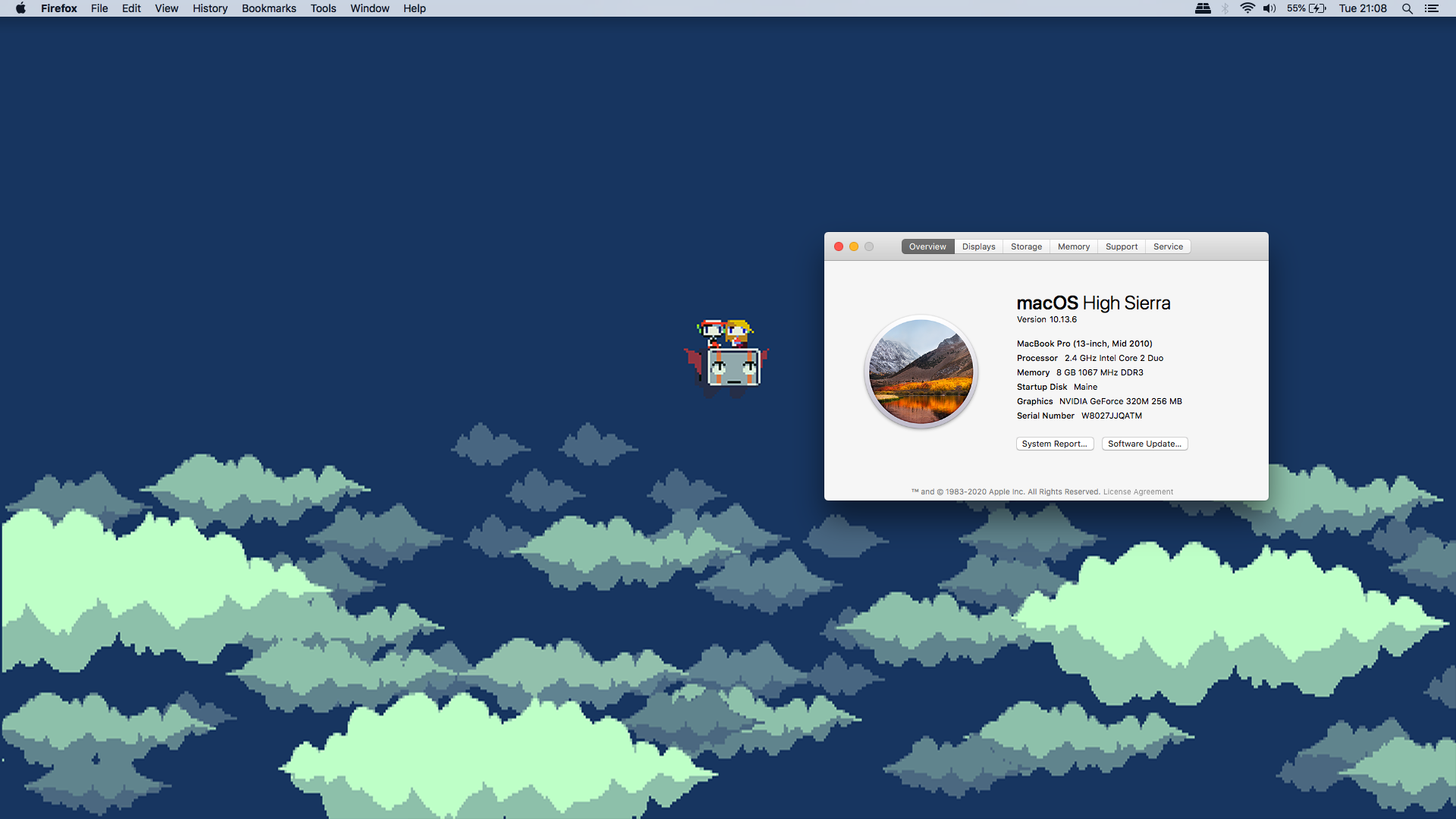
Task: Click the clock showing Tue 21:08
Action: pyautogui.click(x=1362, y=8)
